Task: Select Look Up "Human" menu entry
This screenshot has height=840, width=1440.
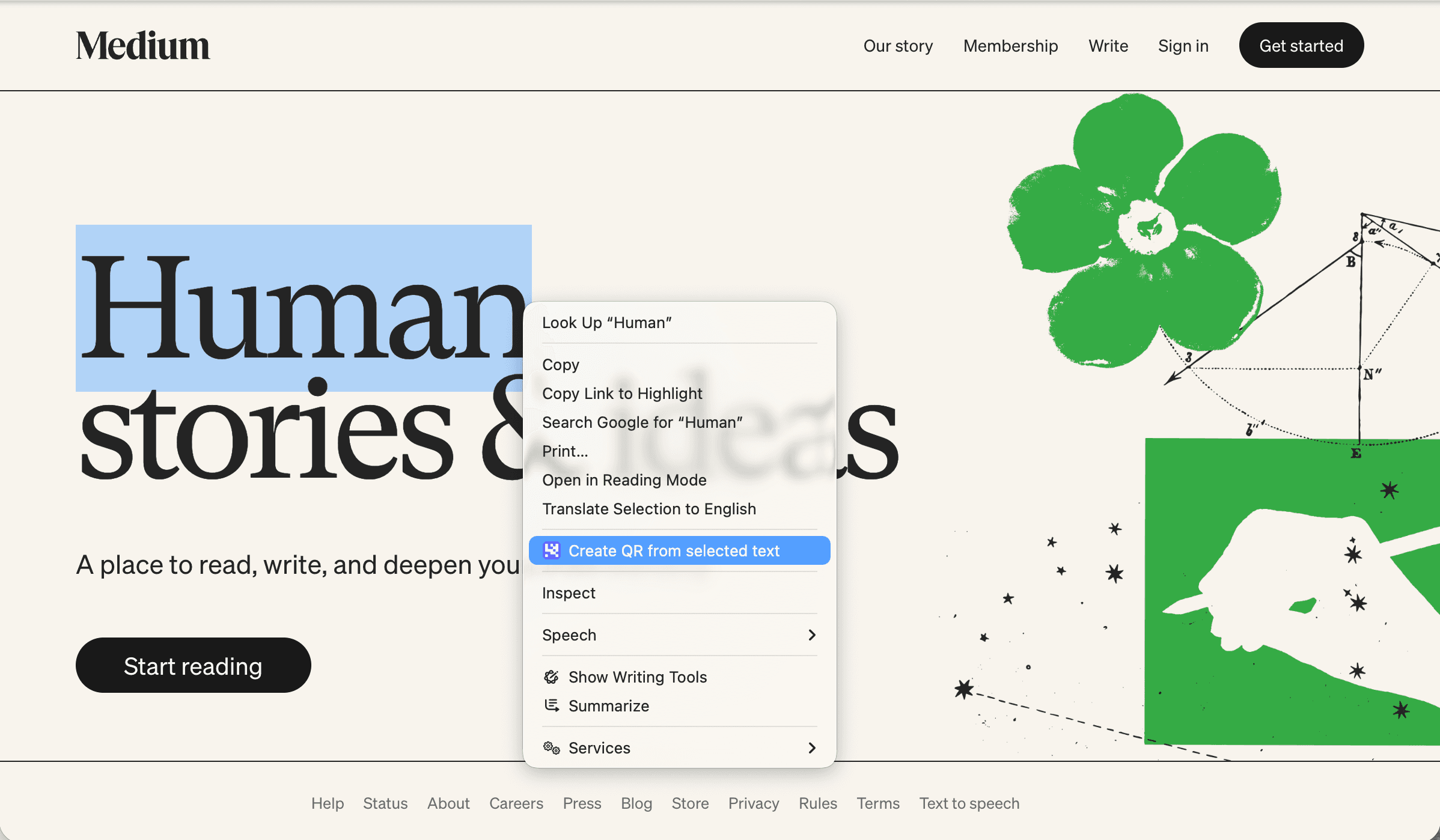Action: pyautogui.click(x=679, y=323)
